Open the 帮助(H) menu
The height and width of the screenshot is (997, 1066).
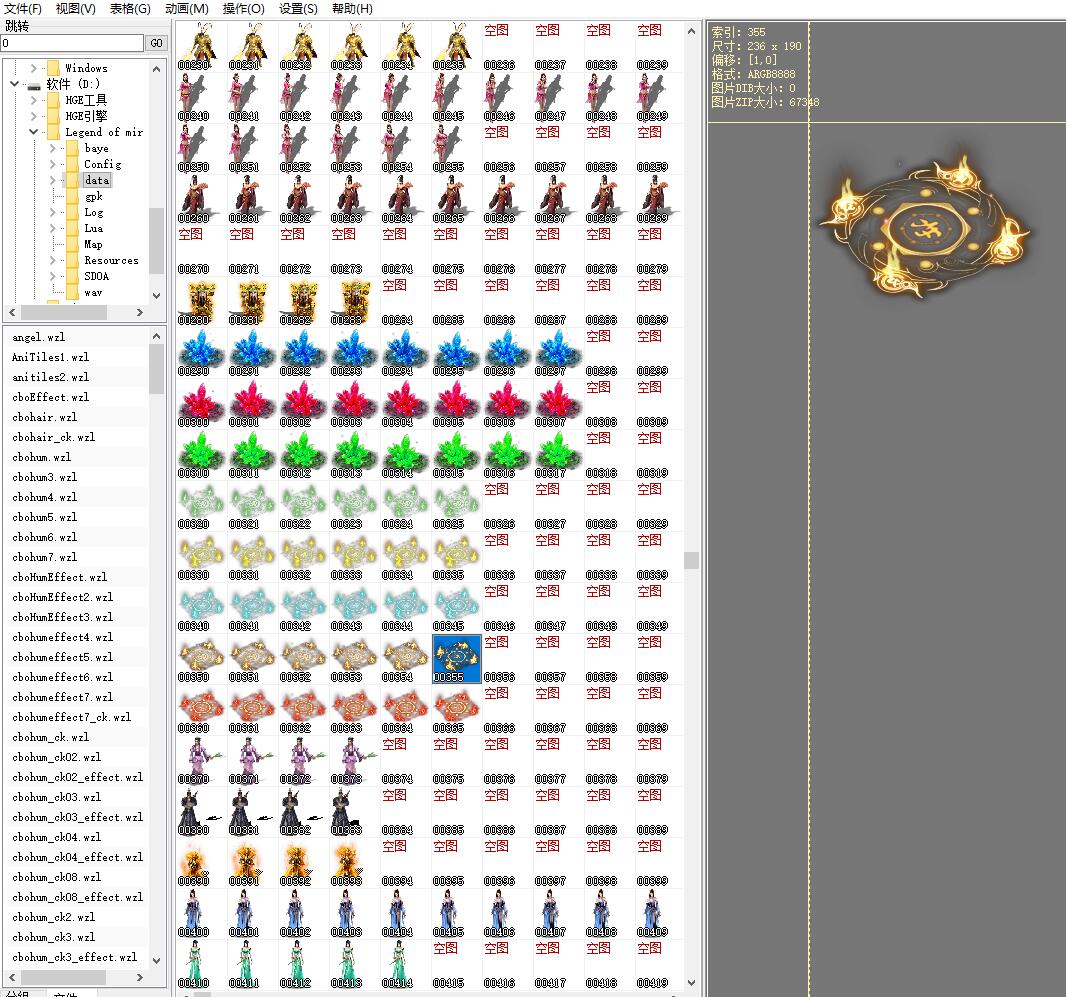click(x=352, y=9)
